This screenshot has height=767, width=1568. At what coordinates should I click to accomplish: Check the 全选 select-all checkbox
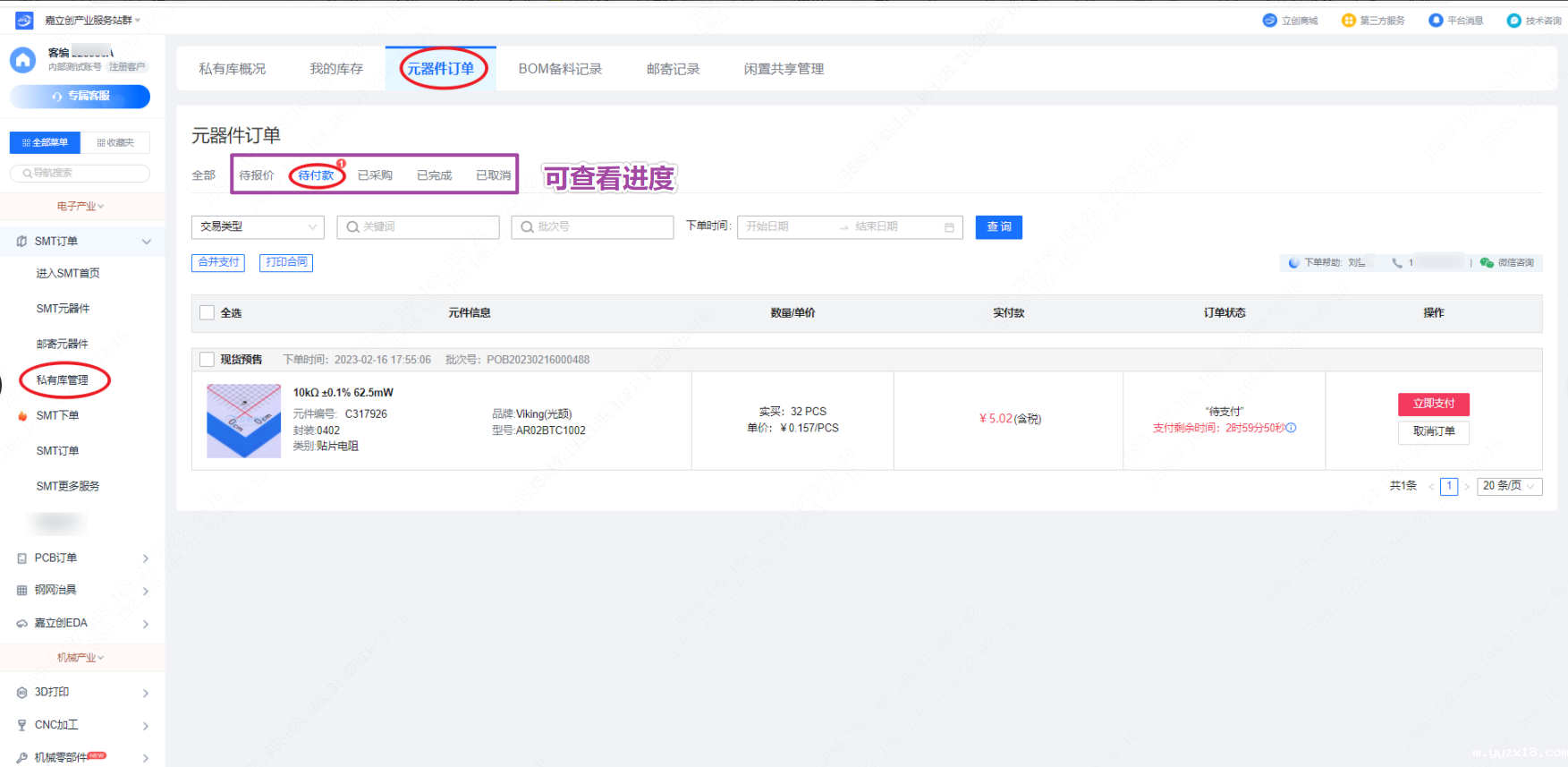pyautogui.click(x=207, y=313)
